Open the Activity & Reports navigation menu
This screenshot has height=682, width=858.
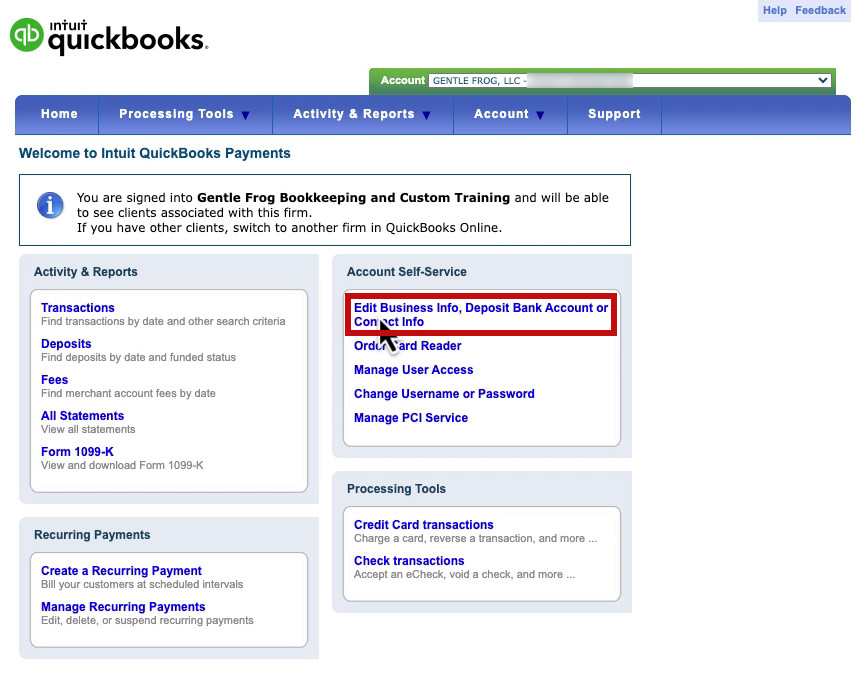click(x=353, y=114)
